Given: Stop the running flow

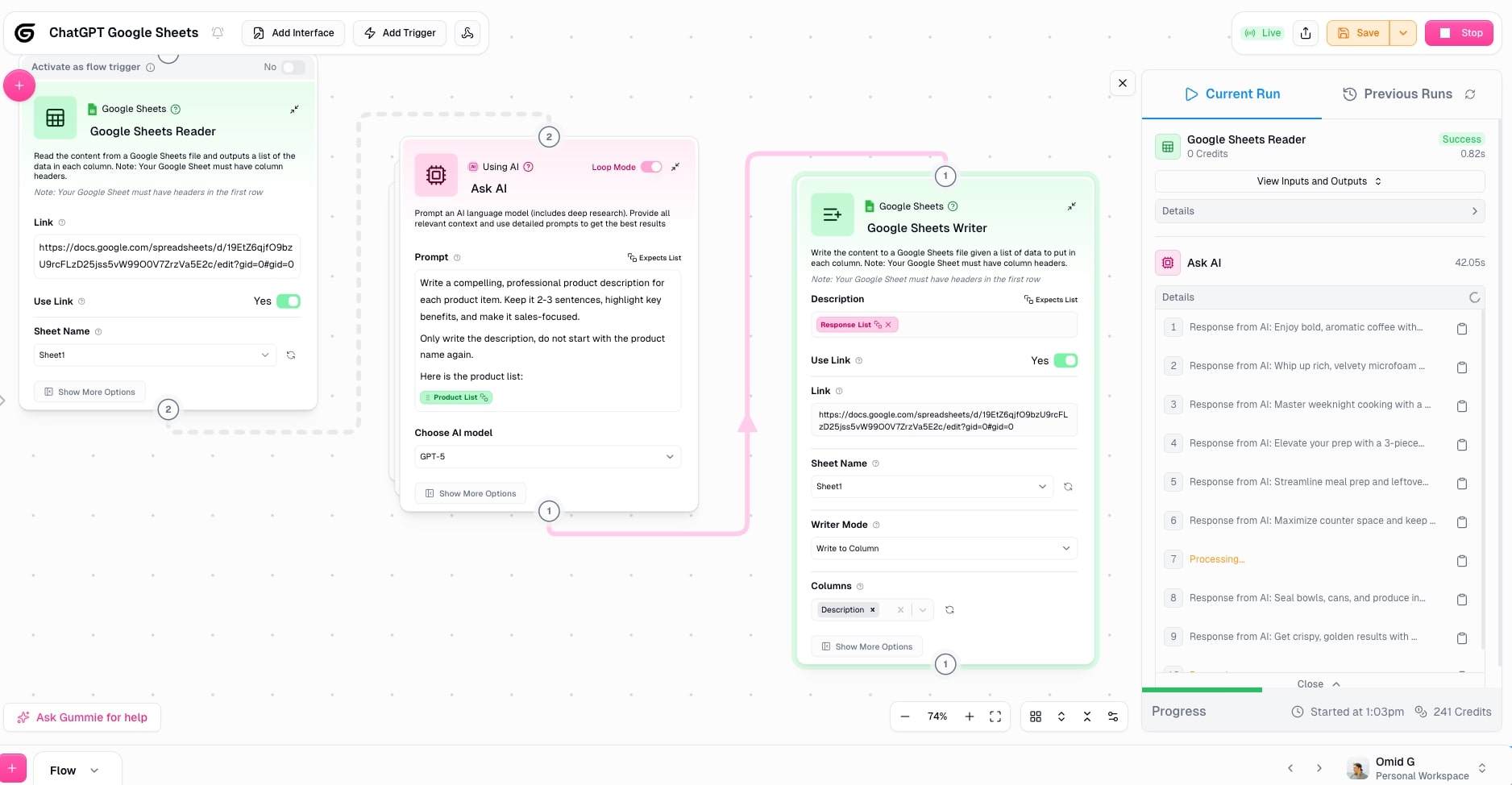Looking at the screenshot, I should coord(1459,33).
